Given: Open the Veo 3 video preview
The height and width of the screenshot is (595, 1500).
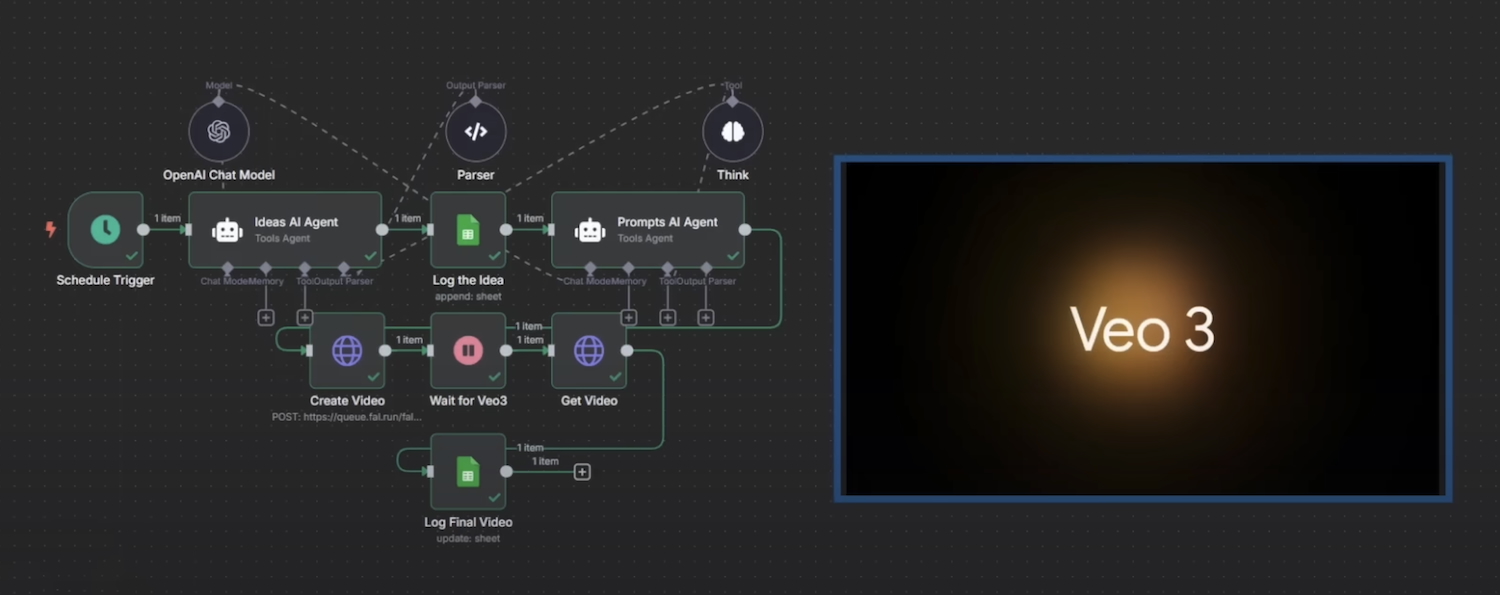Looking at the screenshot, I should pos(1143,328).
